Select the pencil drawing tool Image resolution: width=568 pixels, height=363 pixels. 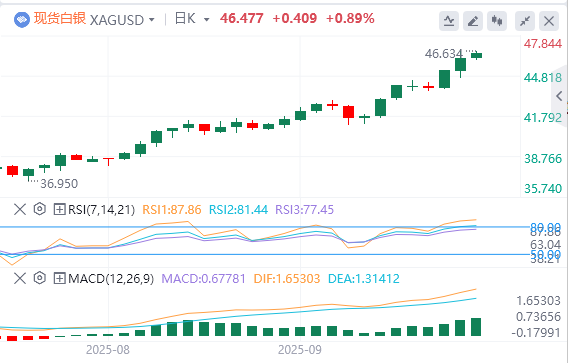(x=473, y=21)
